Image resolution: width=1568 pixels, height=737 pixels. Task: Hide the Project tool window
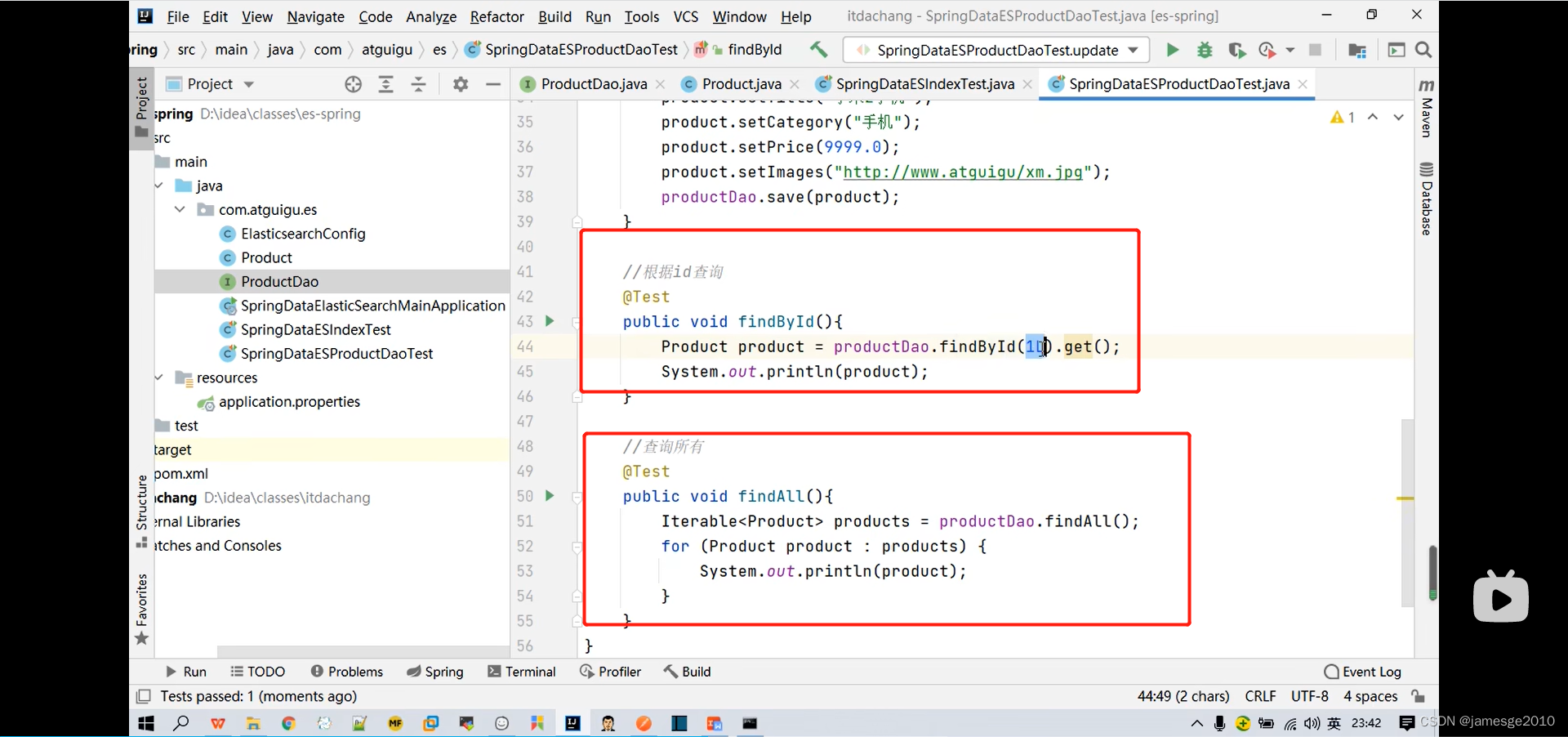(493, 84)
